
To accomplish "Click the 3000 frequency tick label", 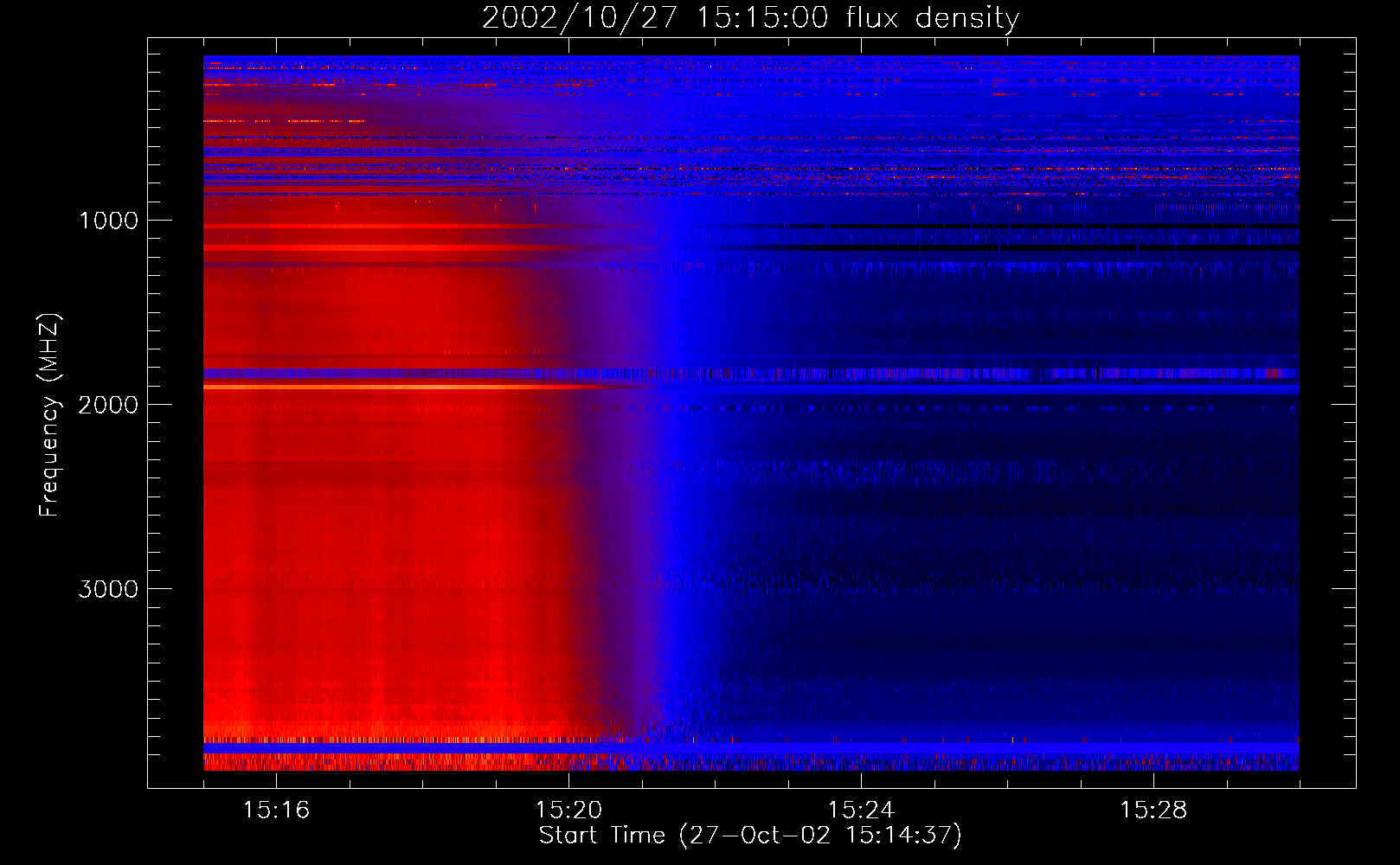I will [x=108, y=589].
